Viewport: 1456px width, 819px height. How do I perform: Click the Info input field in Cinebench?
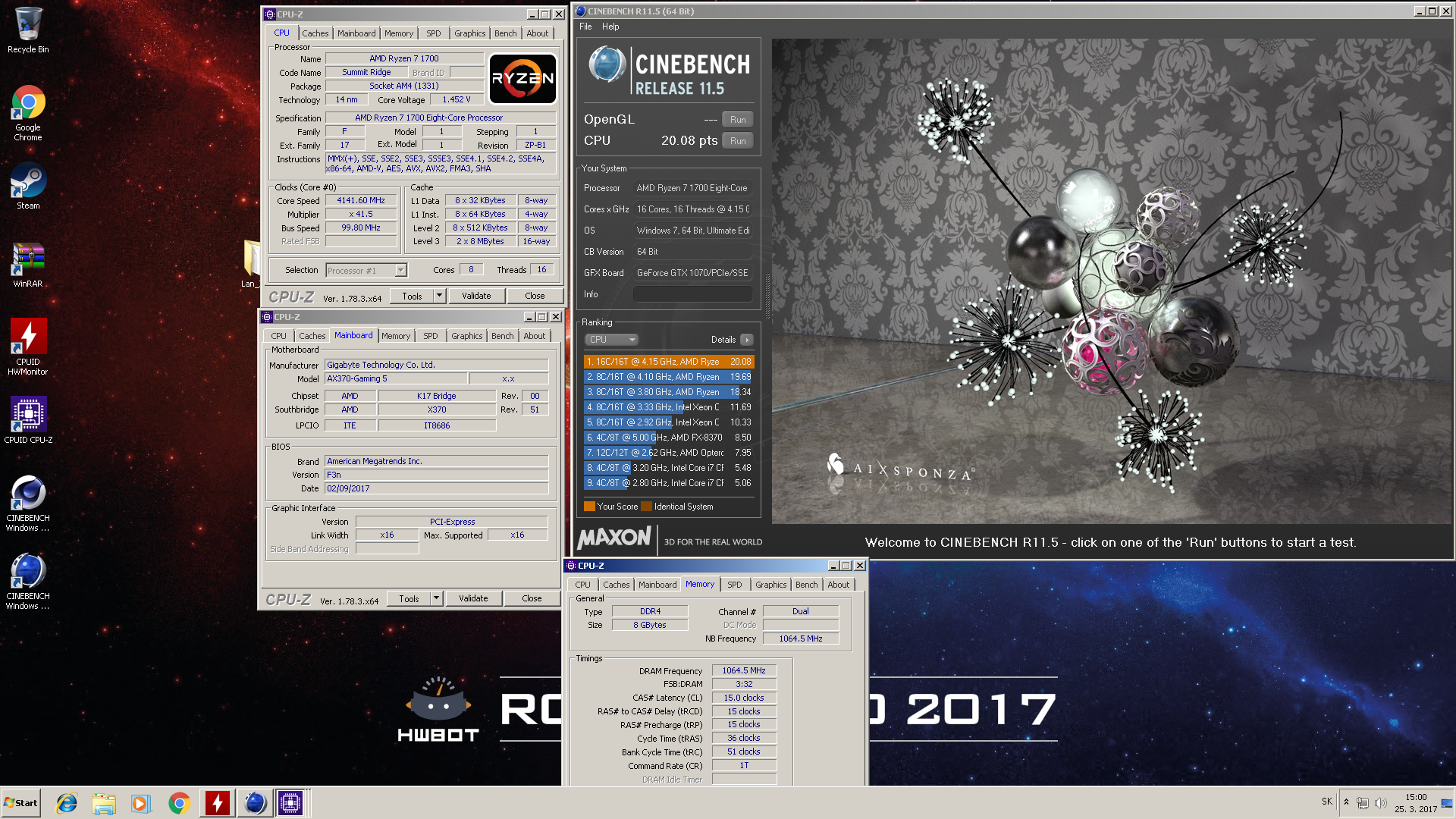[692, 294]
